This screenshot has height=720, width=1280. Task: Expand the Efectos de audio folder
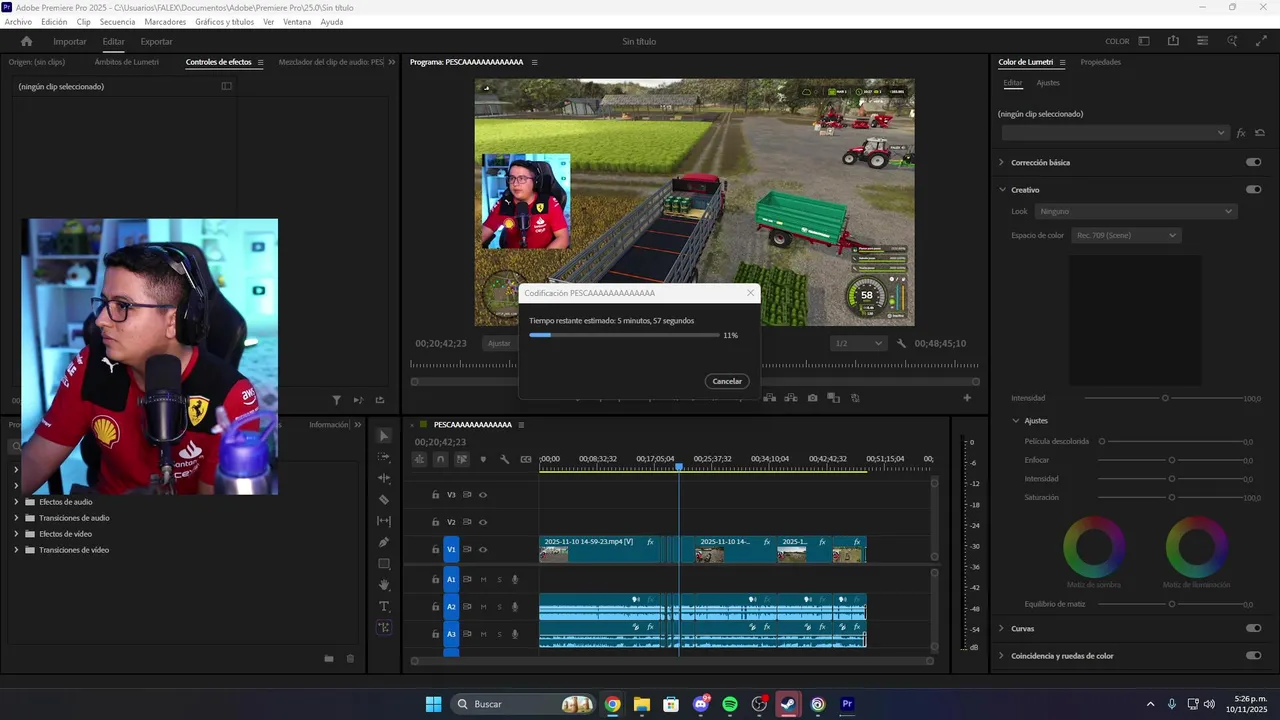point(16,502)
